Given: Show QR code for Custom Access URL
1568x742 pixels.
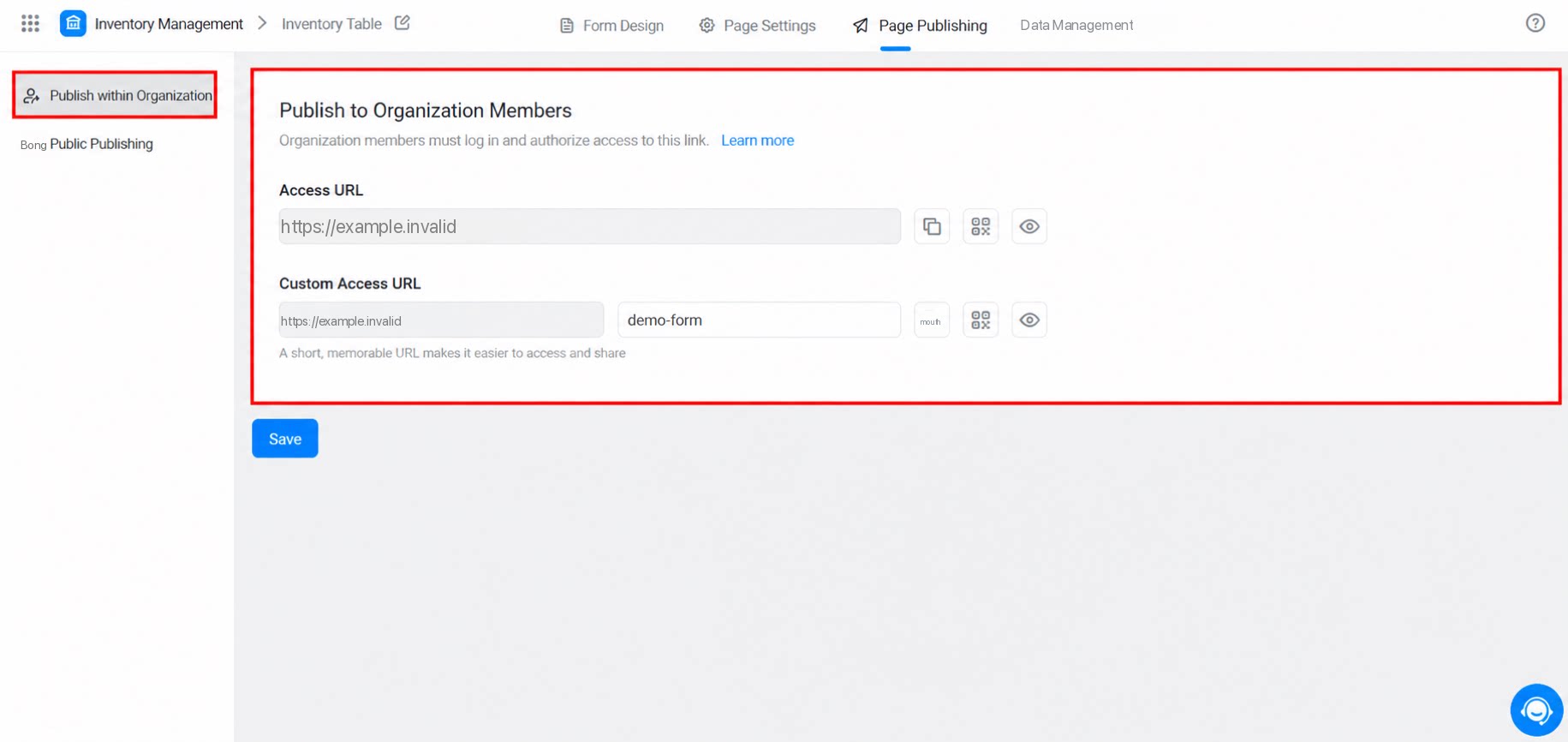Looking at the screenshot, I should point(981,320).
